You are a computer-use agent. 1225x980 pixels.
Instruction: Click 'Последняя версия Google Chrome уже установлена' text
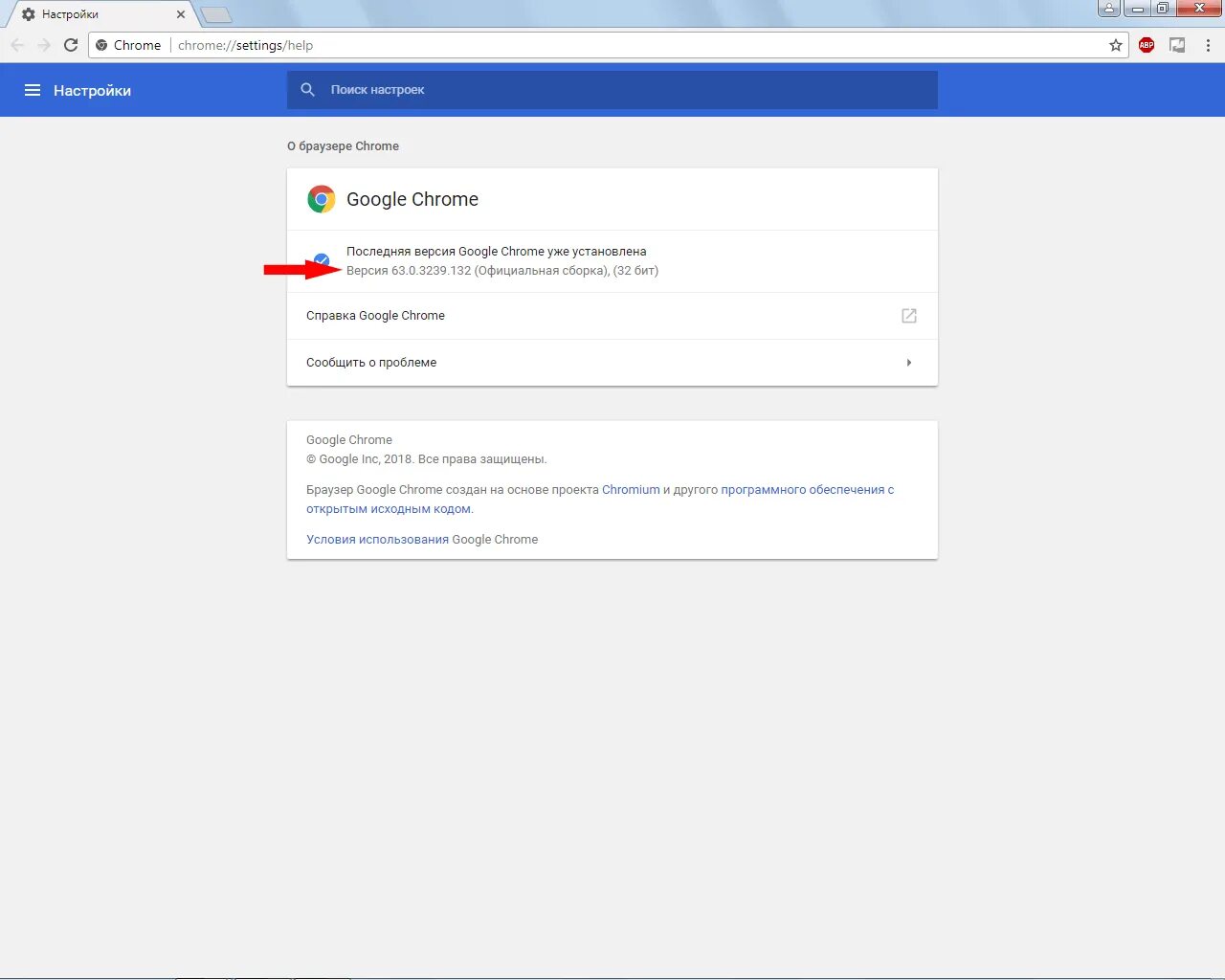click(x=496, y=252)
